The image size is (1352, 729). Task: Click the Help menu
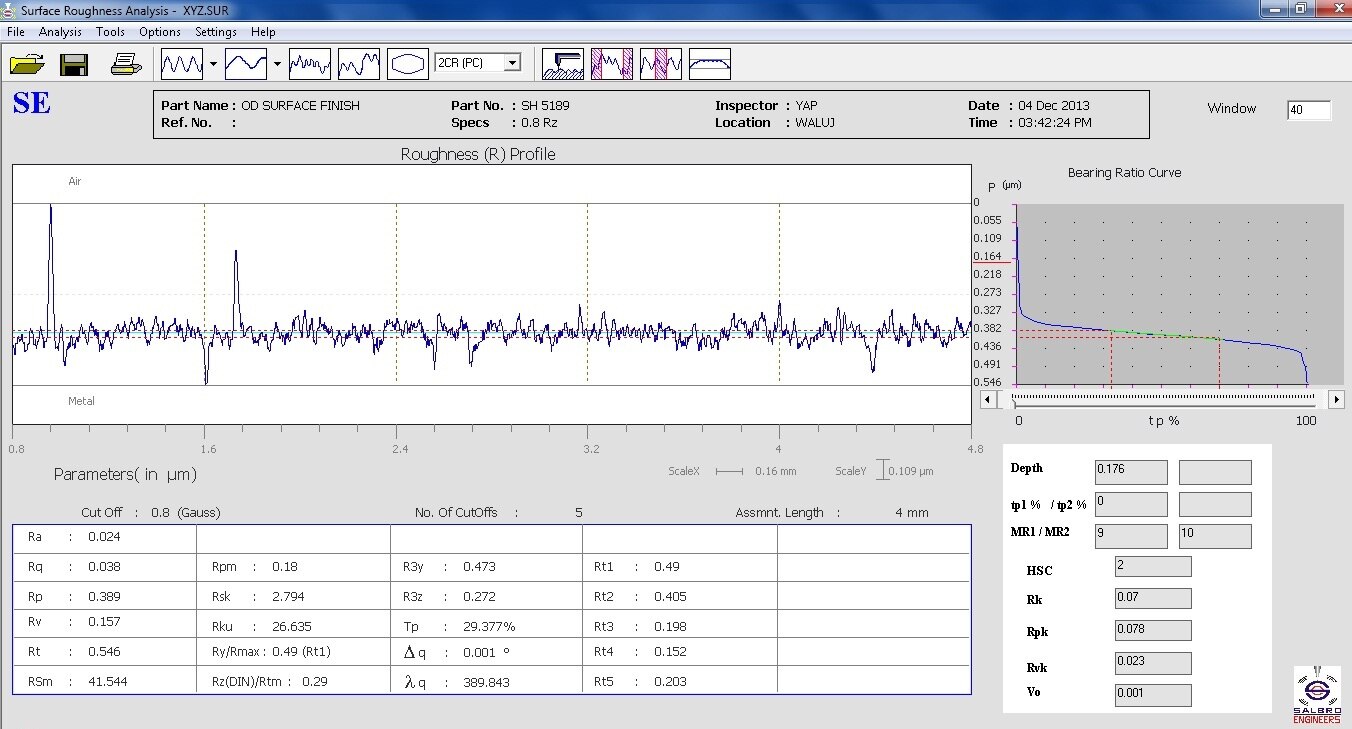(263, 32)
